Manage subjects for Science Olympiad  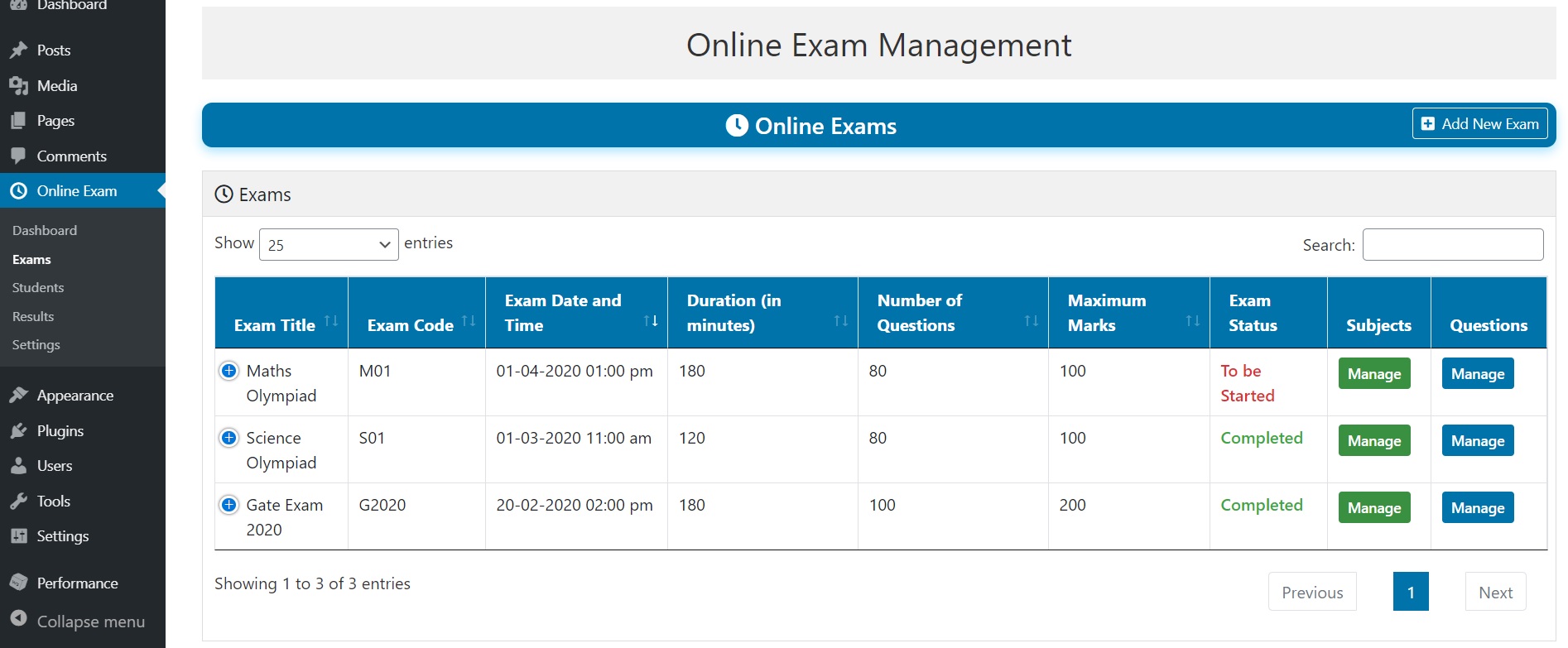[1374, 441]
